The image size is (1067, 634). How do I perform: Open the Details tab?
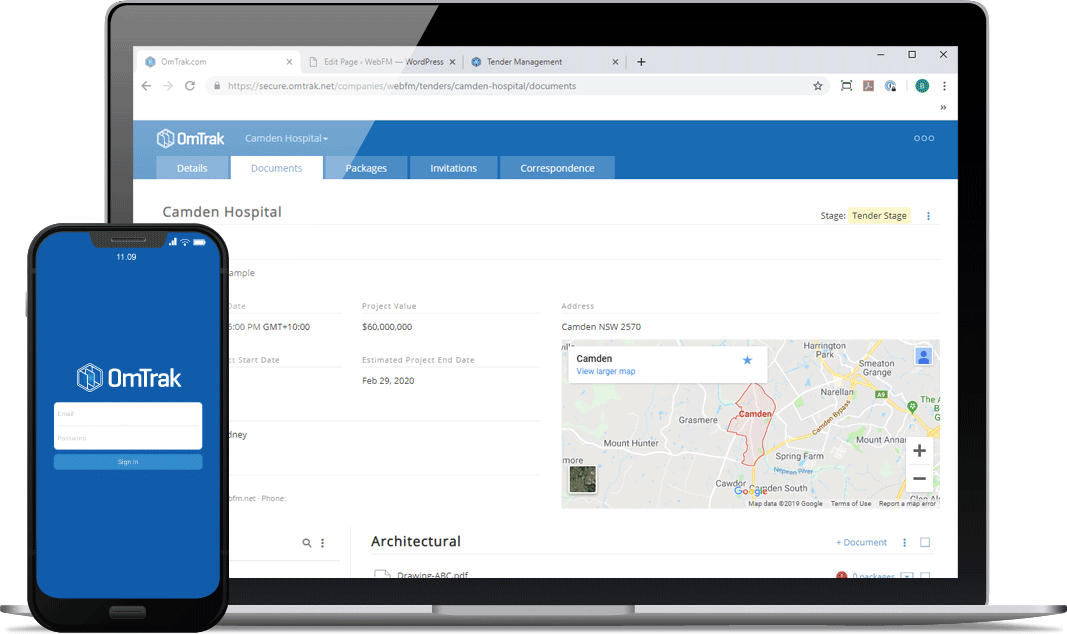click(x=192, y=168)
